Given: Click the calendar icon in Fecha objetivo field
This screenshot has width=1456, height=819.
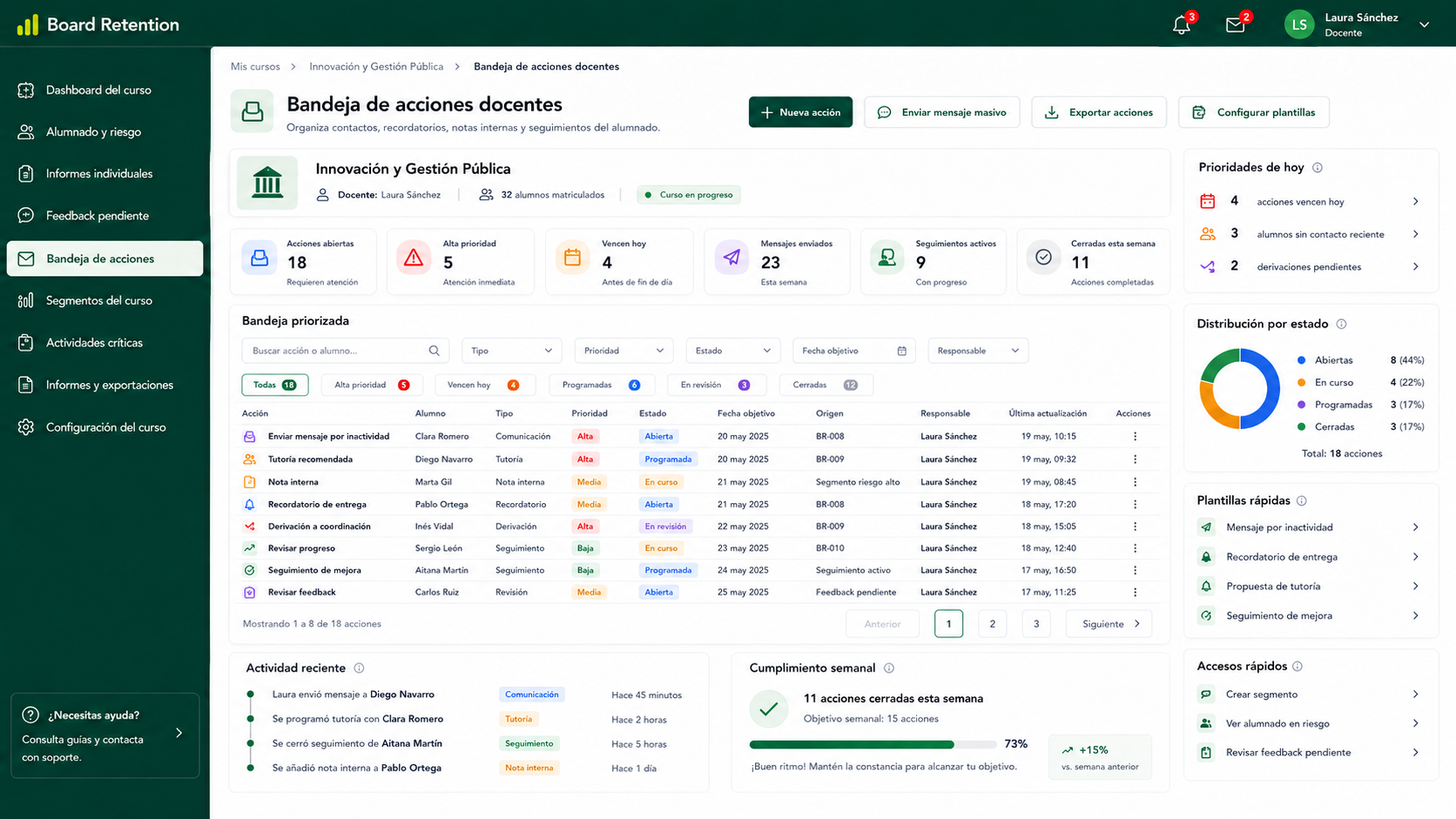Looking at the screenshot, I should coord(901,351).
